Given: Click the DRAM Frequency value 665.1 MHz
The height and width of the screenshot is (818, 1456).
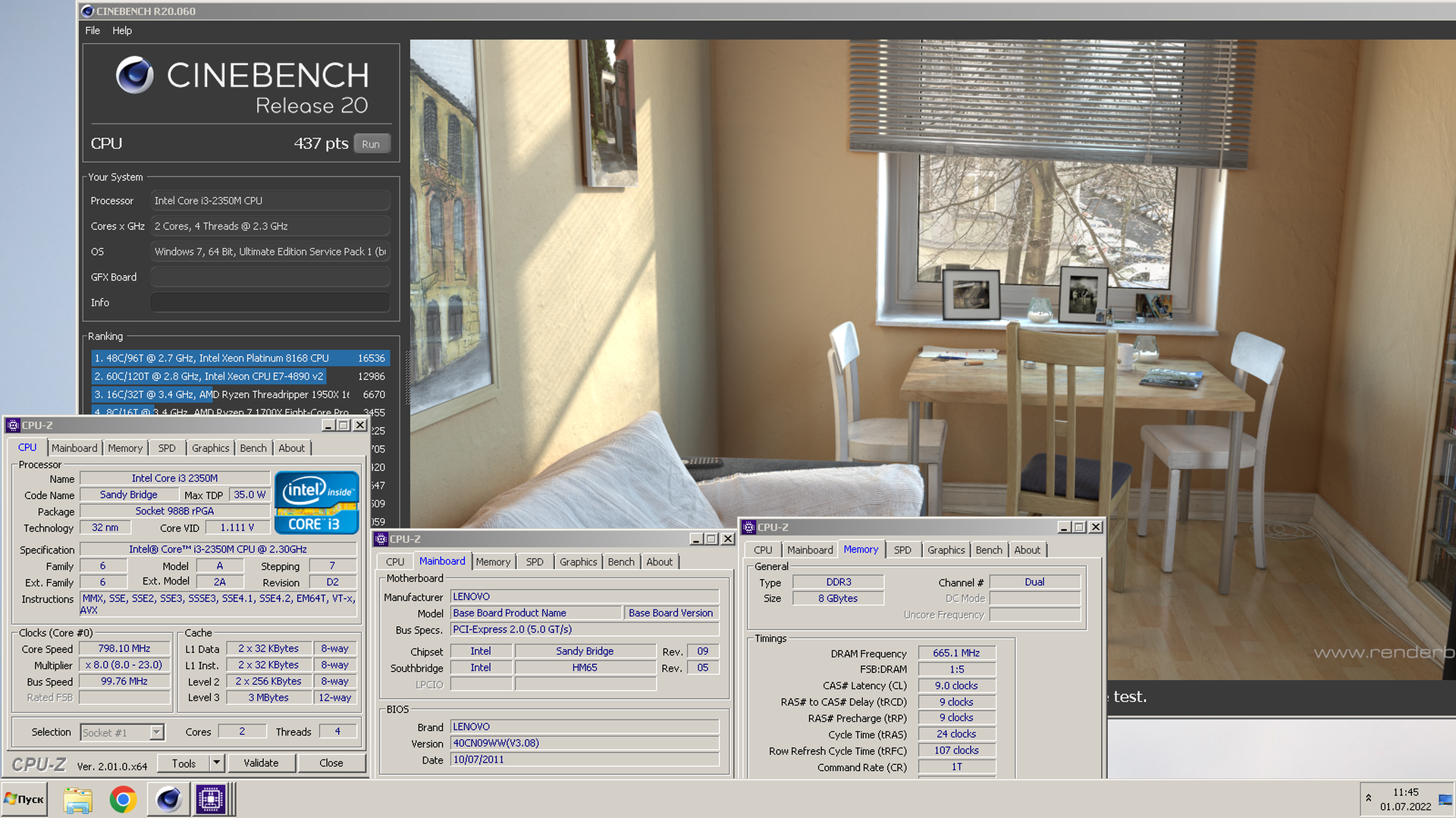Looking at the screenshot, I should (956, 653).
